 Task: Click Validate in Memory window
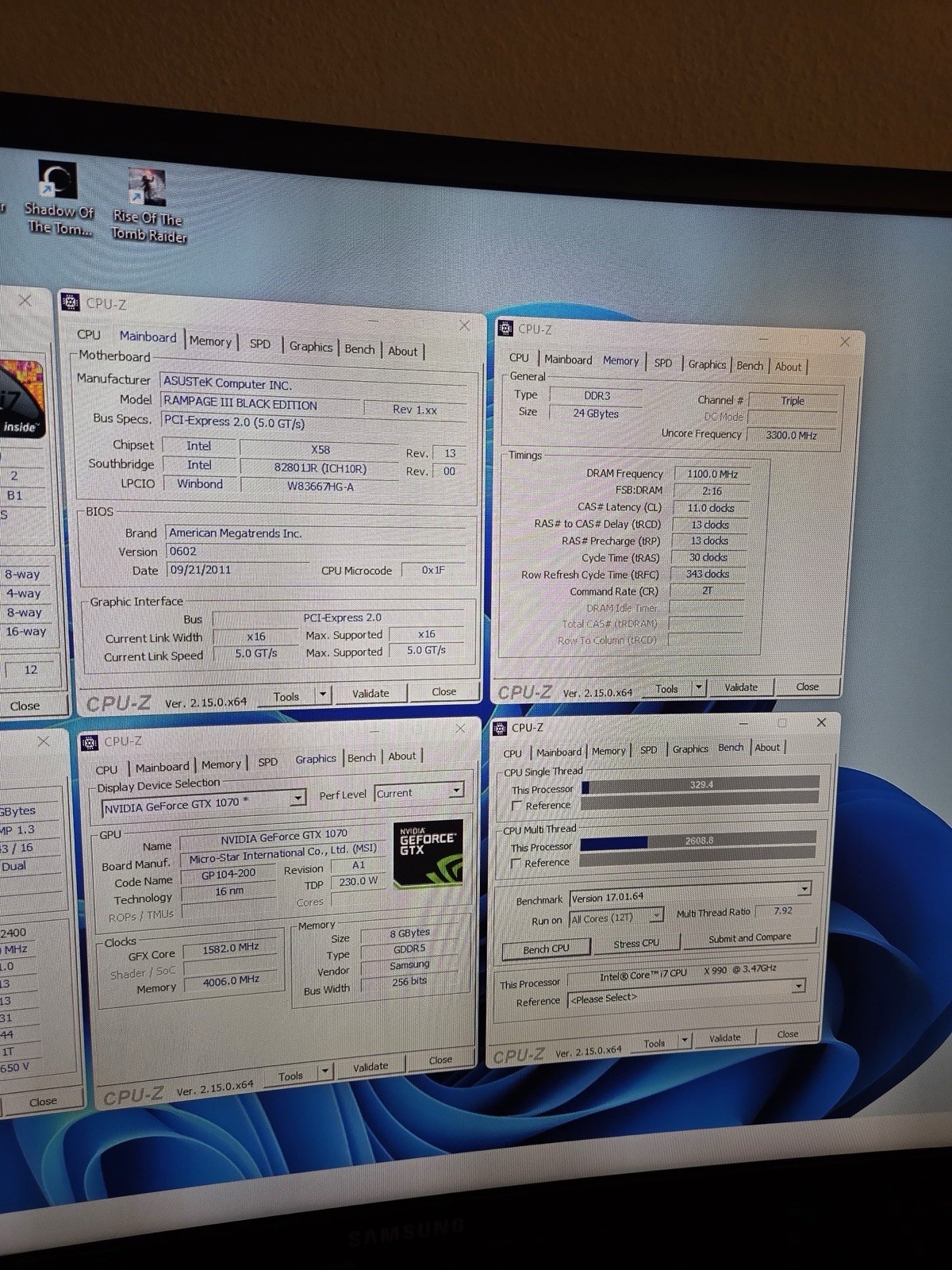click(741, 687)
